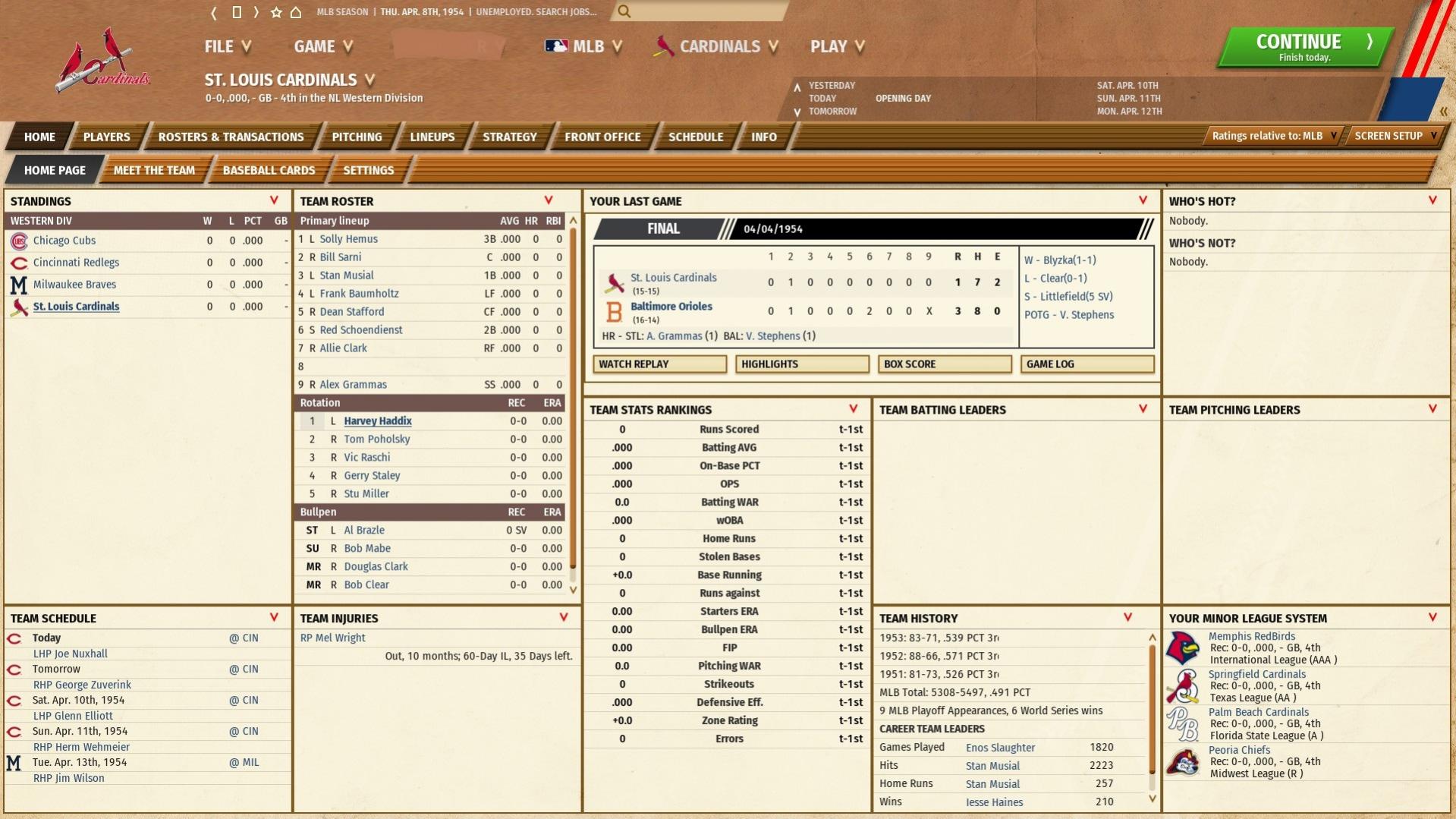Select the BASEBALL CARDS subtab
This screenshot has height=819, width=1456.
pyautogui.click(x=269, y=170)
